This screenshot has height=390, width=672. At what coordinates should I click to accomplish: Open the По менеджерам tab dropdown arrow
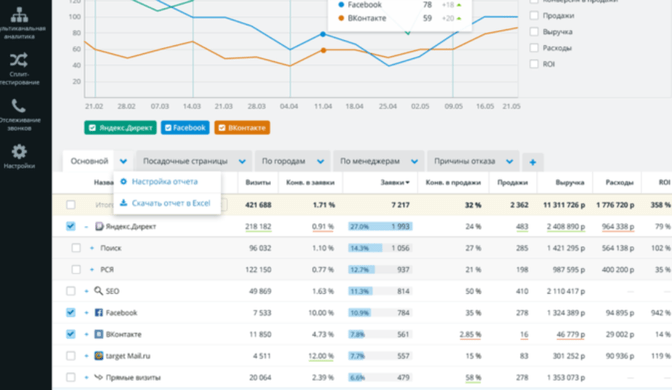414,162
